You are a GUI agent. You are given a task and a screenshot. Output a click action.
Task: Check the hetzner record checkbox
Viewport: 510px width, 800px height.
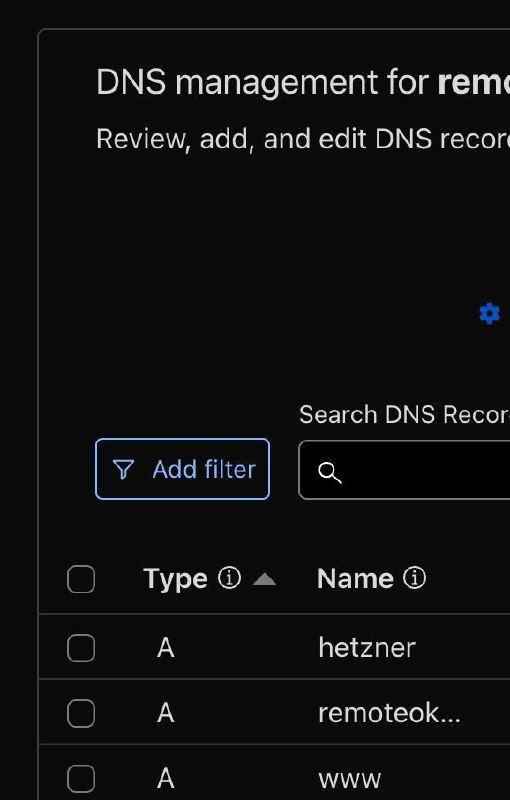click(x=81, y=648)
